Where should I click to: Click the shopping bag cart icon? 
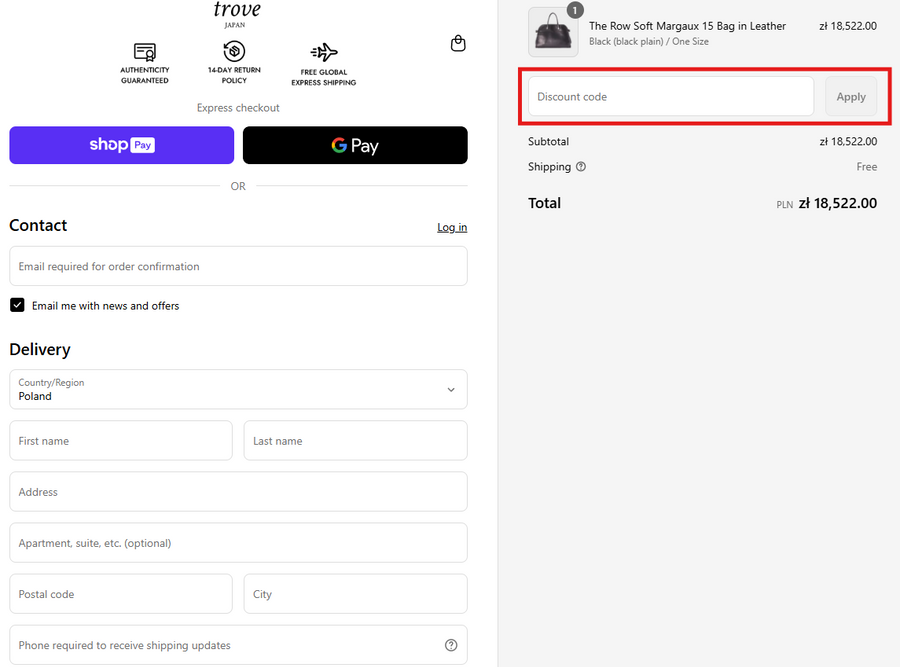click(458, 43)
